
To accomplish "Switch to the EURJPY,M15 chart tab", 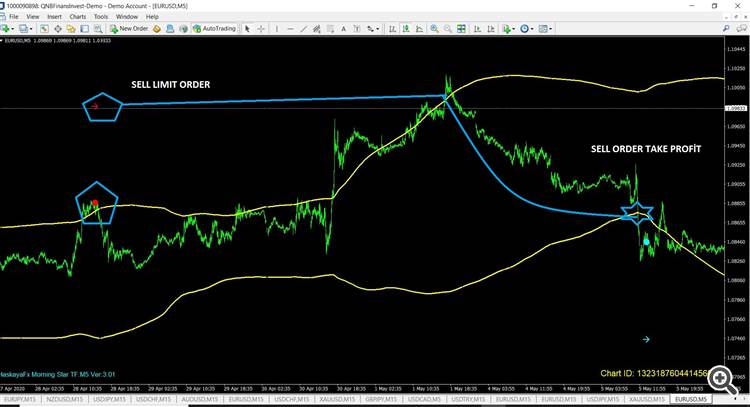I will 20,399.
